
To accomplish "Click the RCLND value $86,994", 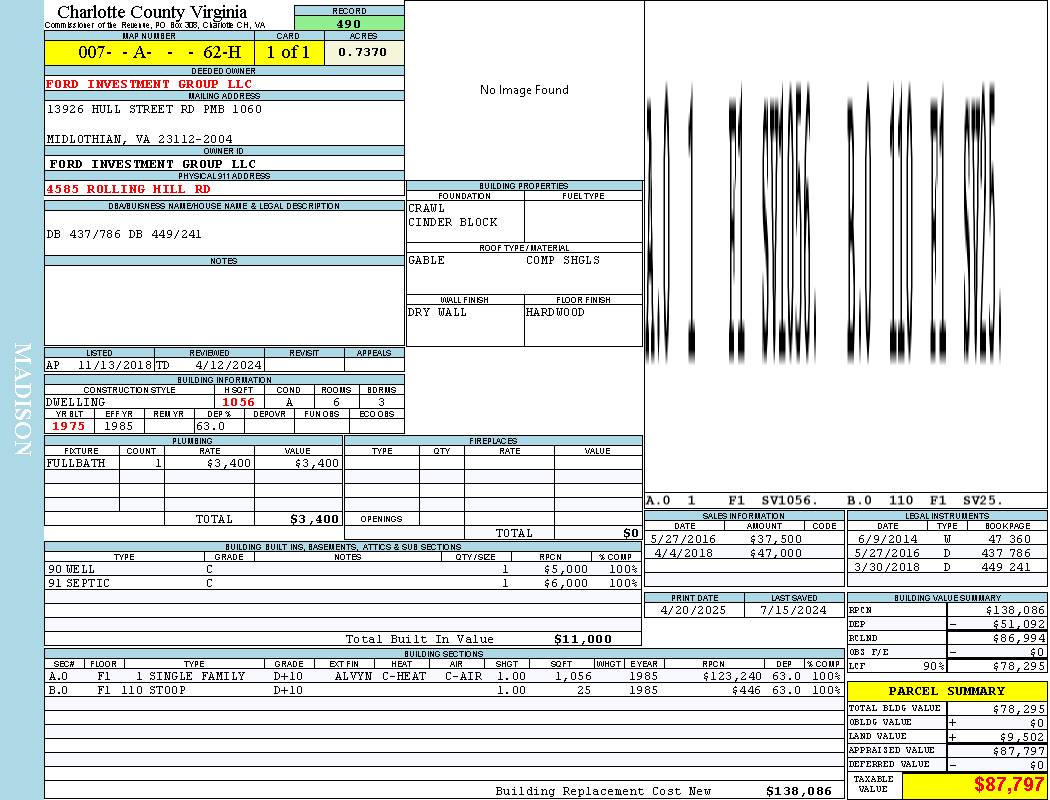I will pyautogui.click(x=1019, y=639).
